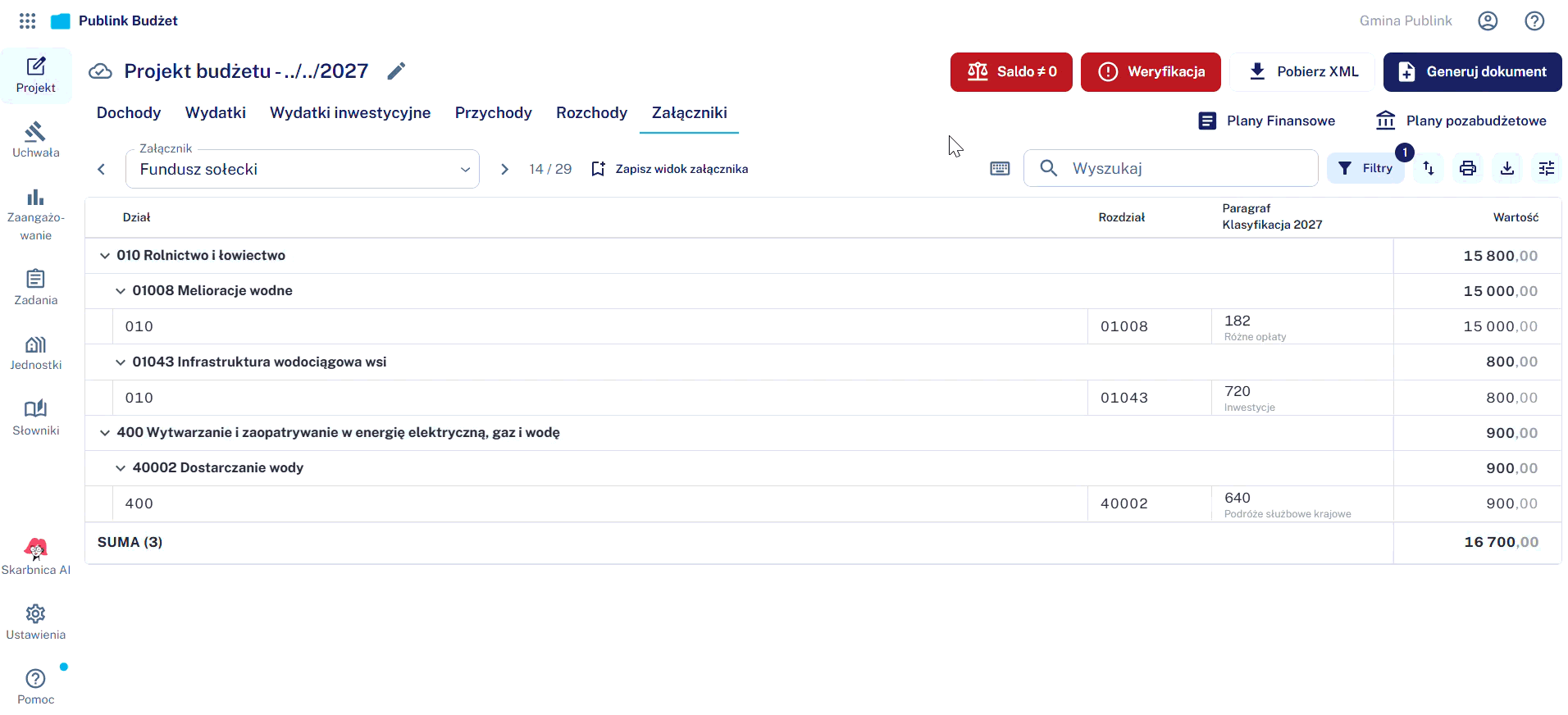Viewport: 1568px width, 715px height.
Task: Open Ustawienia settings in sidebar
Action: click(x=36, y=622)
